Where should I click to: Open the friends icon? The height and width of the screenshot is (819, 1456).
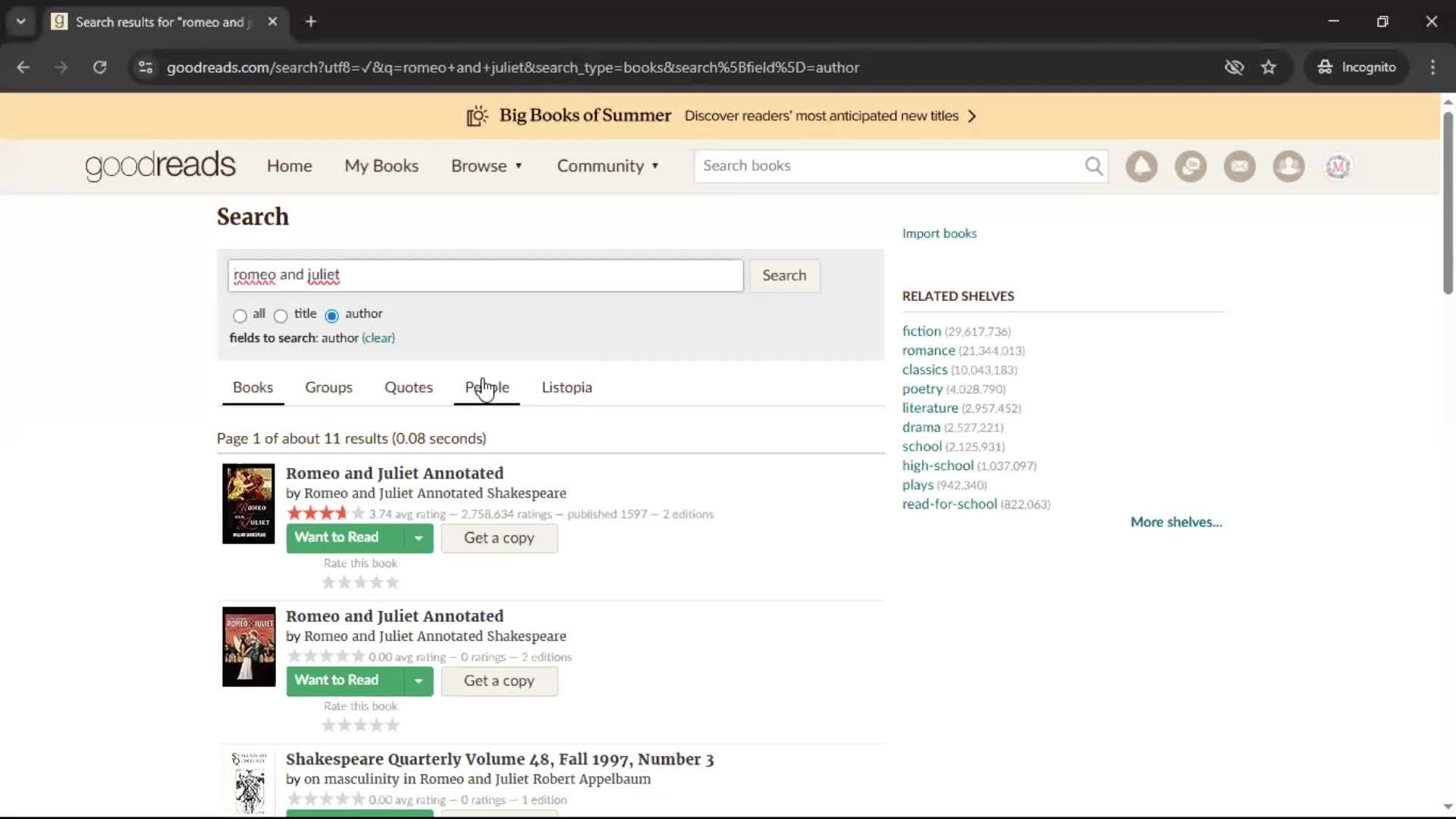click(1288, 166)
